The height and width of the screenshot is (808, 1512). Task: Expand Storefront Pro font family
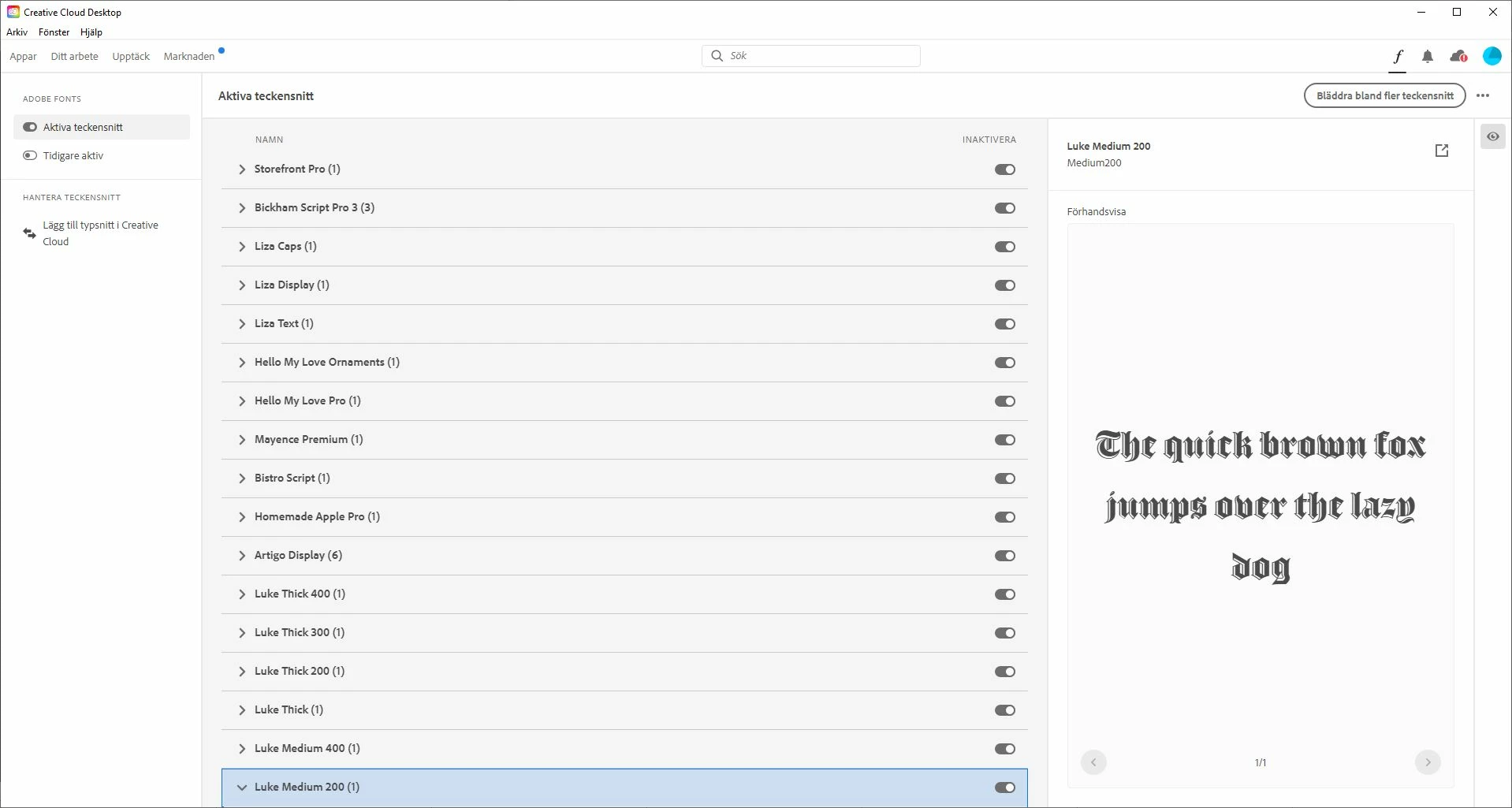[x=242, y=169]
